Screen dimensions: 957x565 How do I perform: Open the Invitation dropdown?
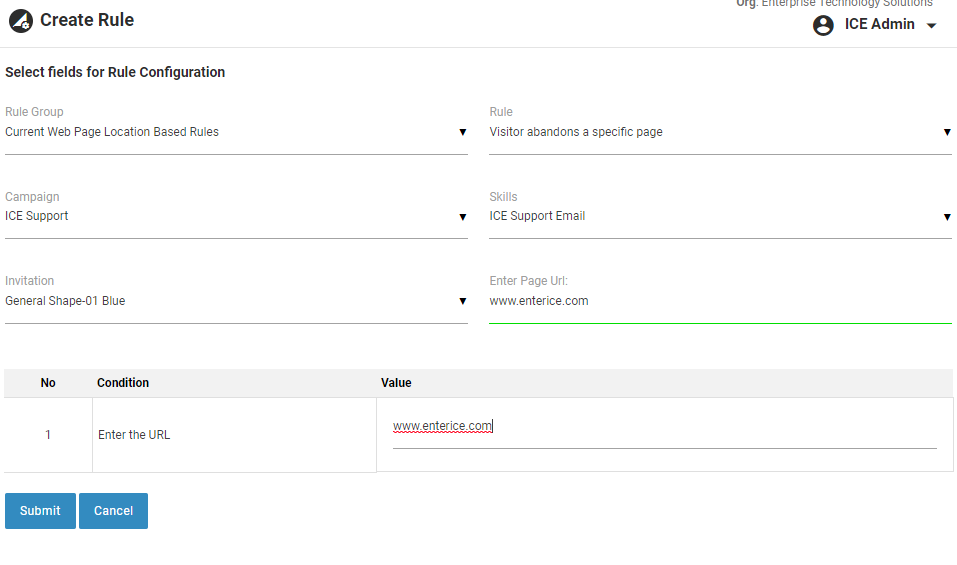coord(236,301)
